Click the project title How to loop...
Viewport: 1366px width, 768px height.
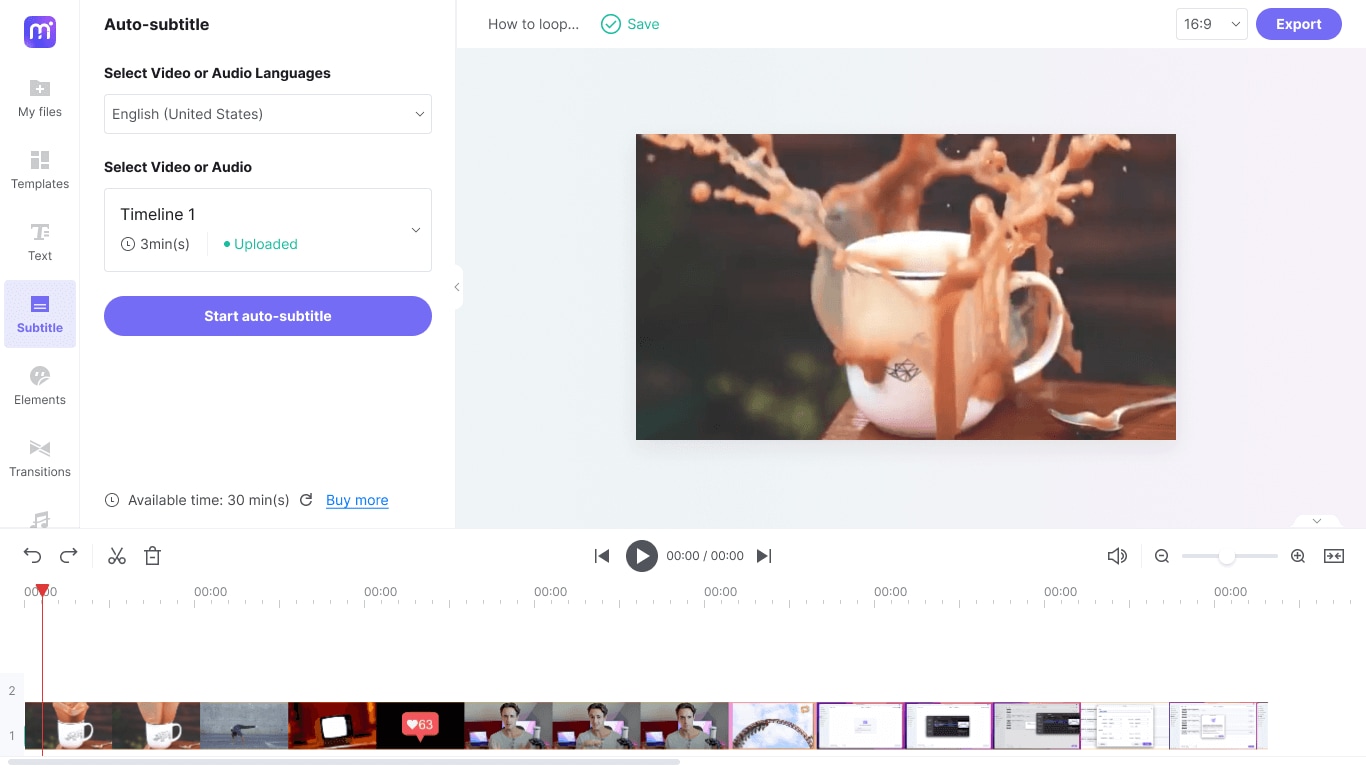pos(533,24)
